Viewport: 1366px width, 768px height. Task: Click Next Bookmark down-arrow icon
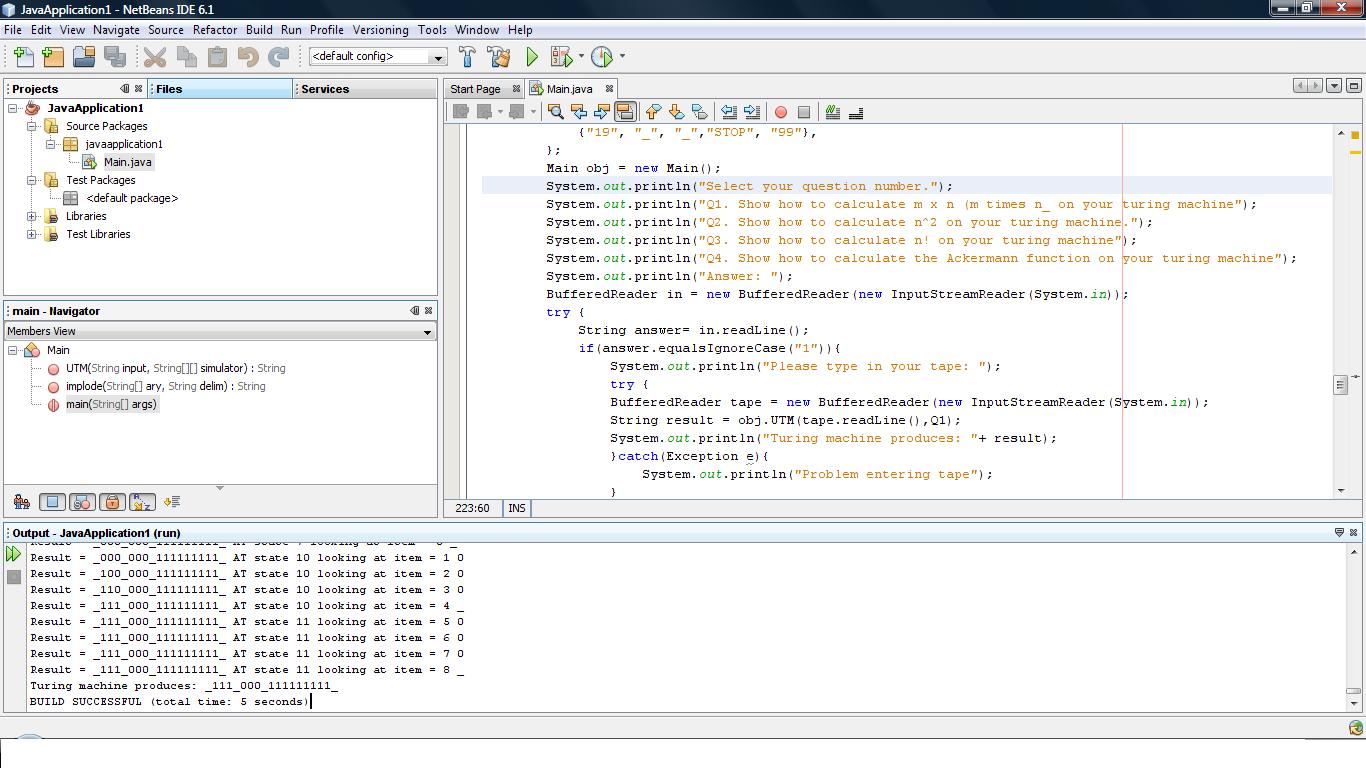point(676,112)
